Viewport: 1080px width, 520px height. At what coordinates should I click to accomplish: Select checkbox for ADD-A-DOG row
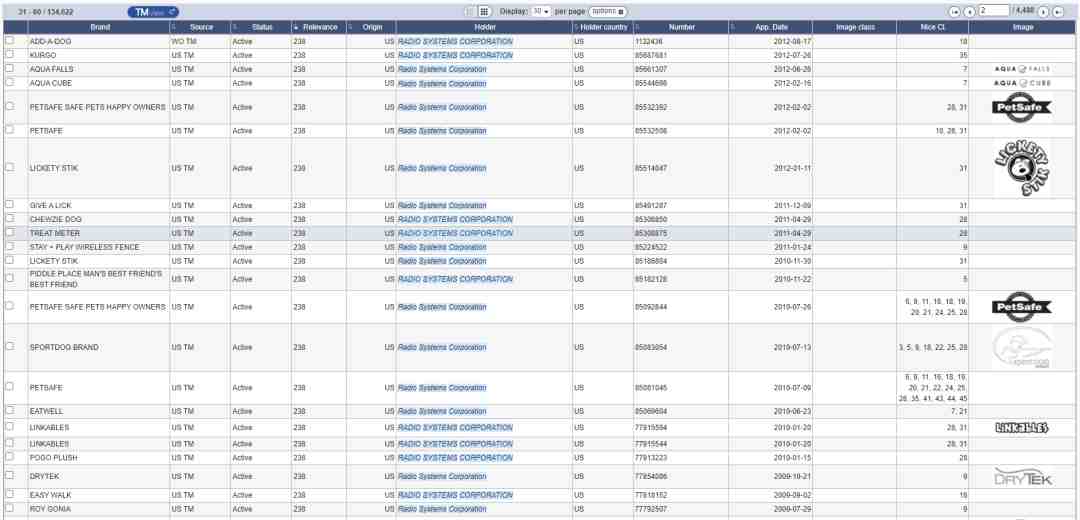(x=9, y=41)
